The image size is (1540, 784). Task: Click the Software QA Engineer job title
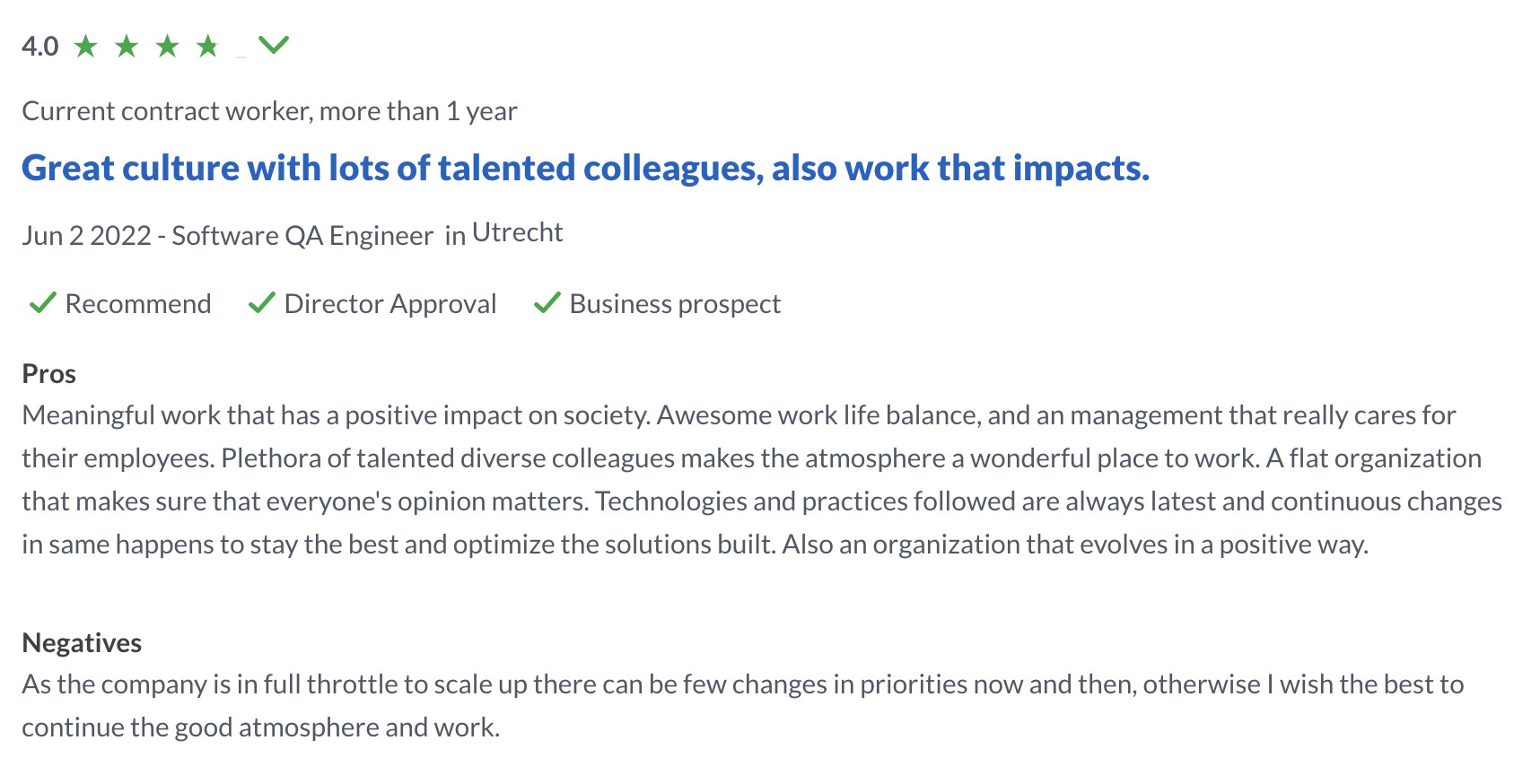(x=302, y=236)
